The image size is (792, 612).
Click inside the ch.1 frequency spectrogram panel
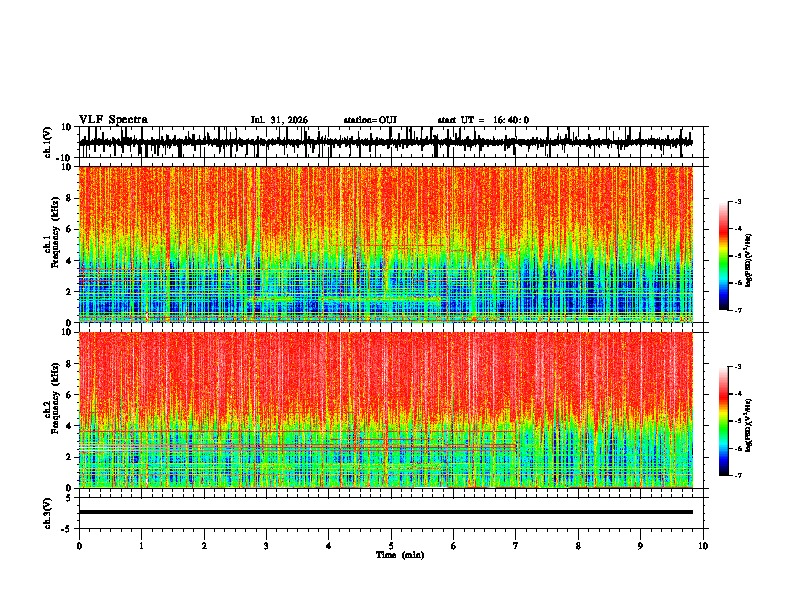pos(393,244)
